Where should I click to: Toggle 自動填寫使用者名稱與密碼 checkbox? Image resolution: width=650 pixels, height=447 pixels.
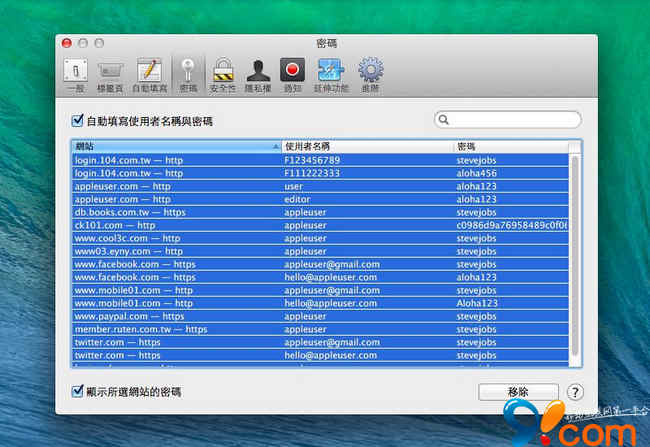[x=78, y=121]
